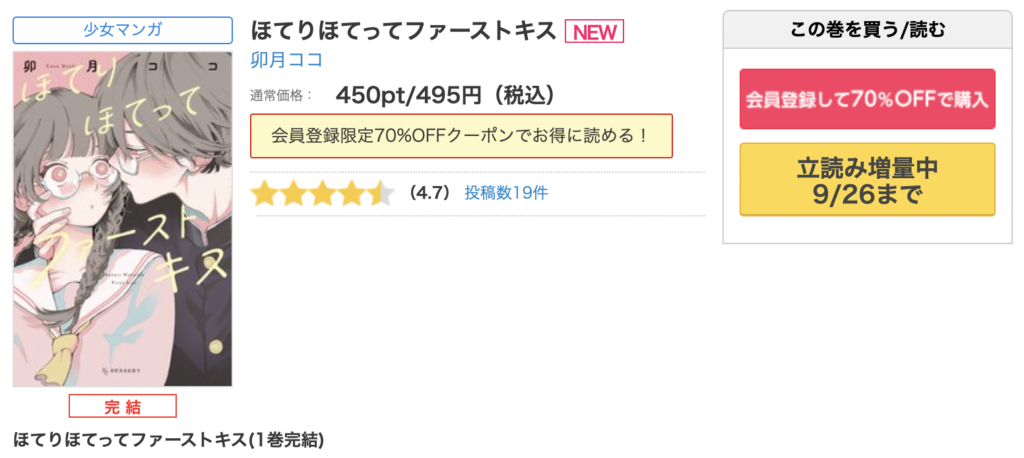Open the manga cover thumbnail
Screen dimensions: 1024x458
[122, 218]
